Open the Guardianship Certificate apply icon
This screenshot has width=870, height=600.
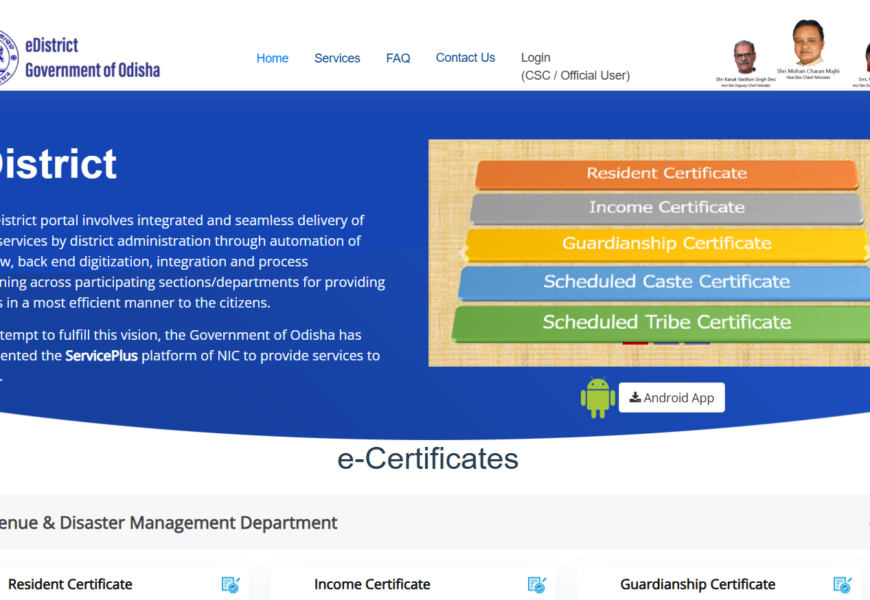(x=842, y=585)
